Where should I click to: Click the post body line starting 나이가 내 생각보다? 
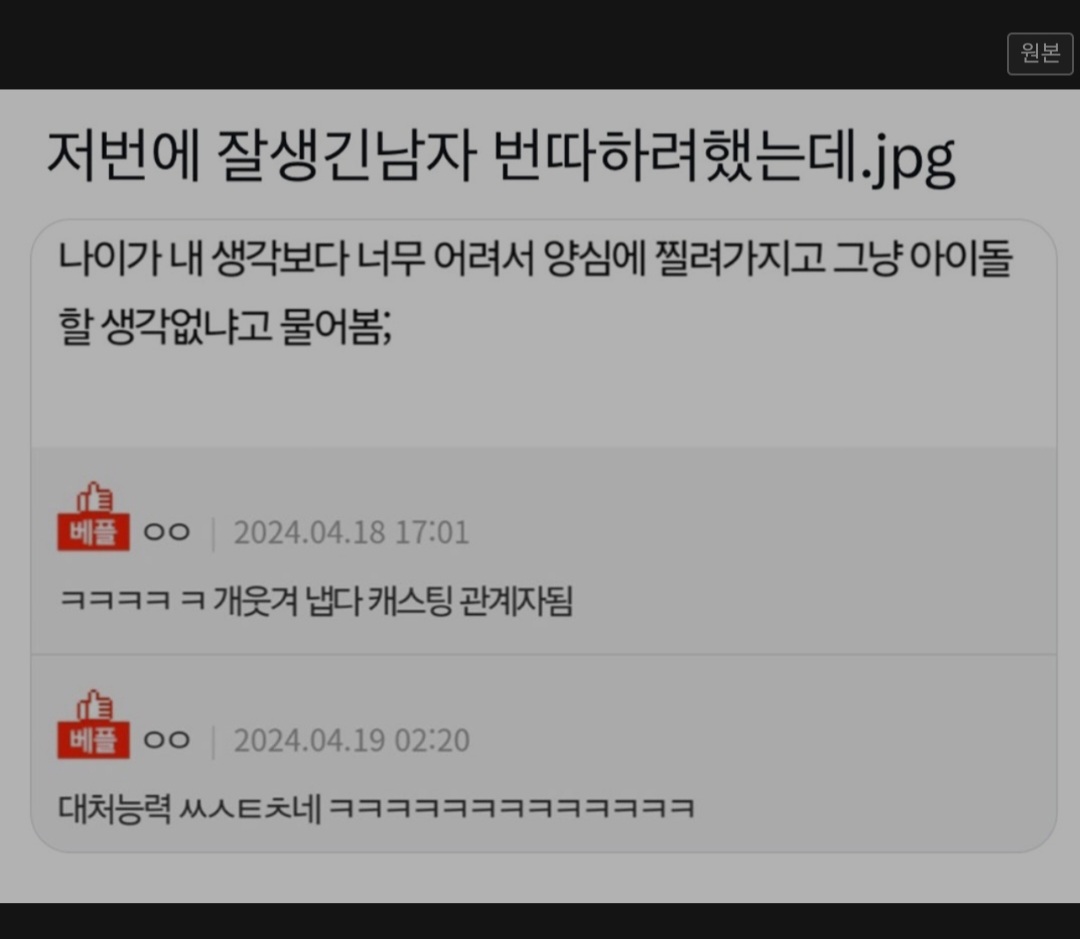(x=535, y=259)
